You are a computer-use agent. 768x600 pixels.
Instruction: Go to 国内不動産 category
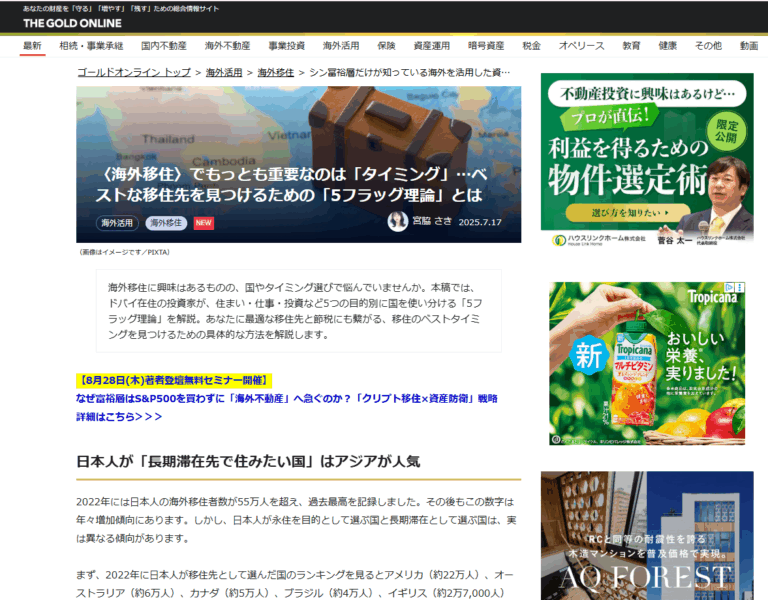pyautogui.click(x=164, y=46)
